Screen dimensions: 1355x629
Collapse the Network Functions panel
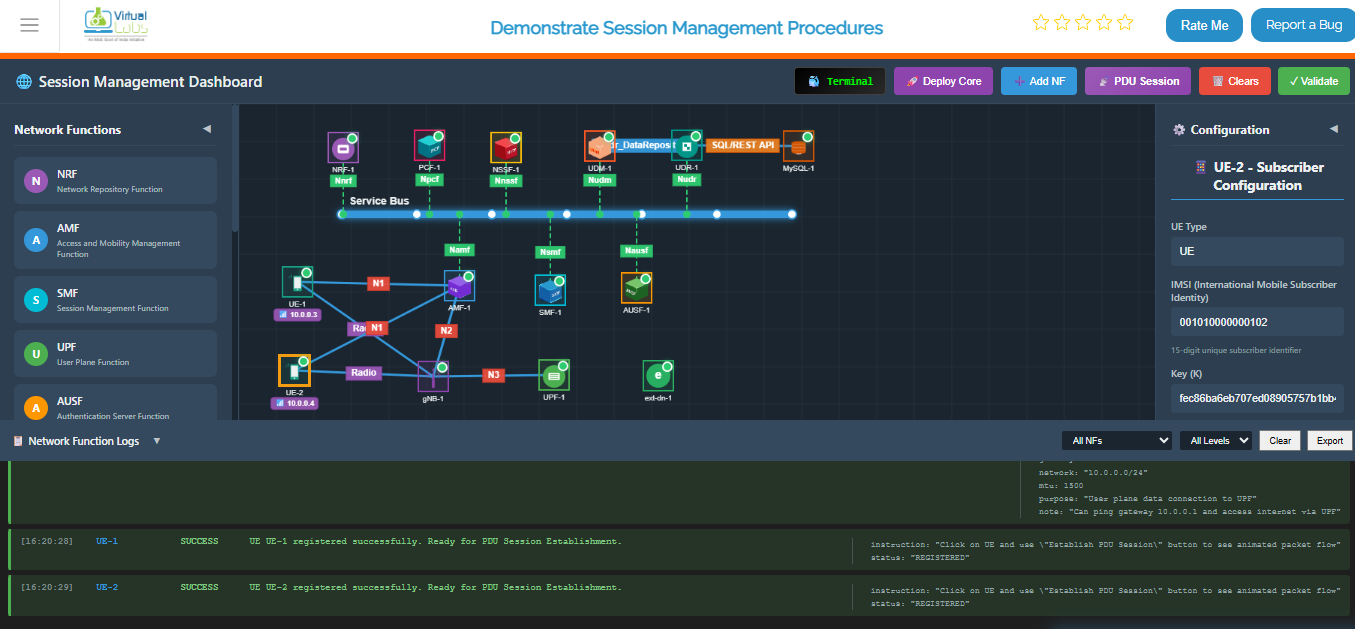pyautogui.click(x=207, y=129)
